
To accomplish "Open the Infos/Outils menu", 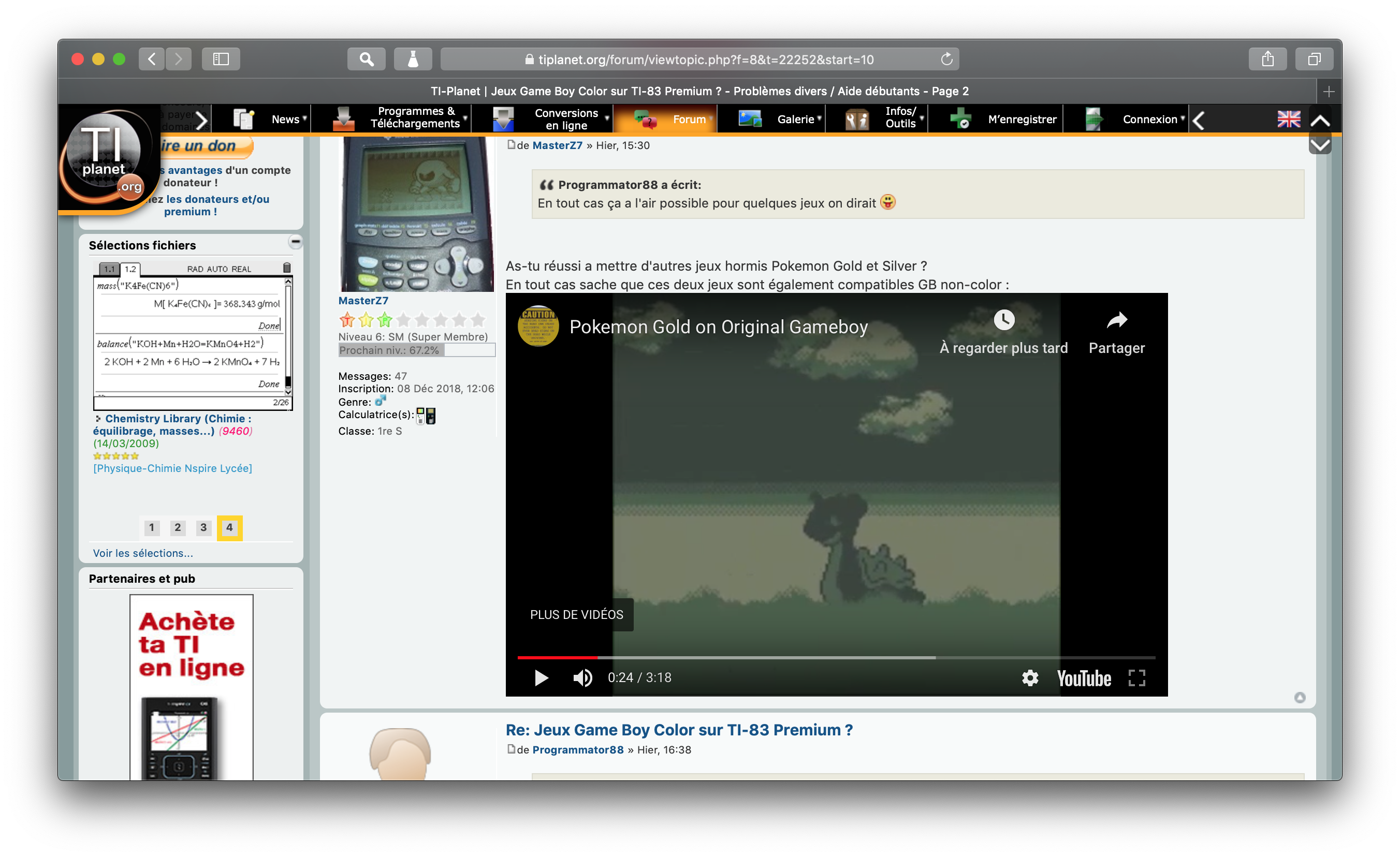I will click(x=900, y=117).
